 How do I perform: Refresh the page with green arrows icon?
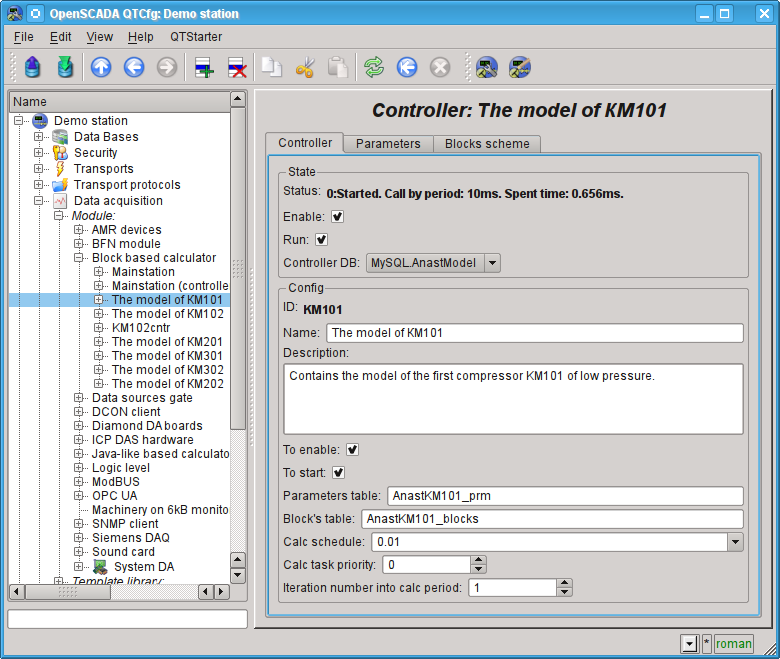click(374, 67)
